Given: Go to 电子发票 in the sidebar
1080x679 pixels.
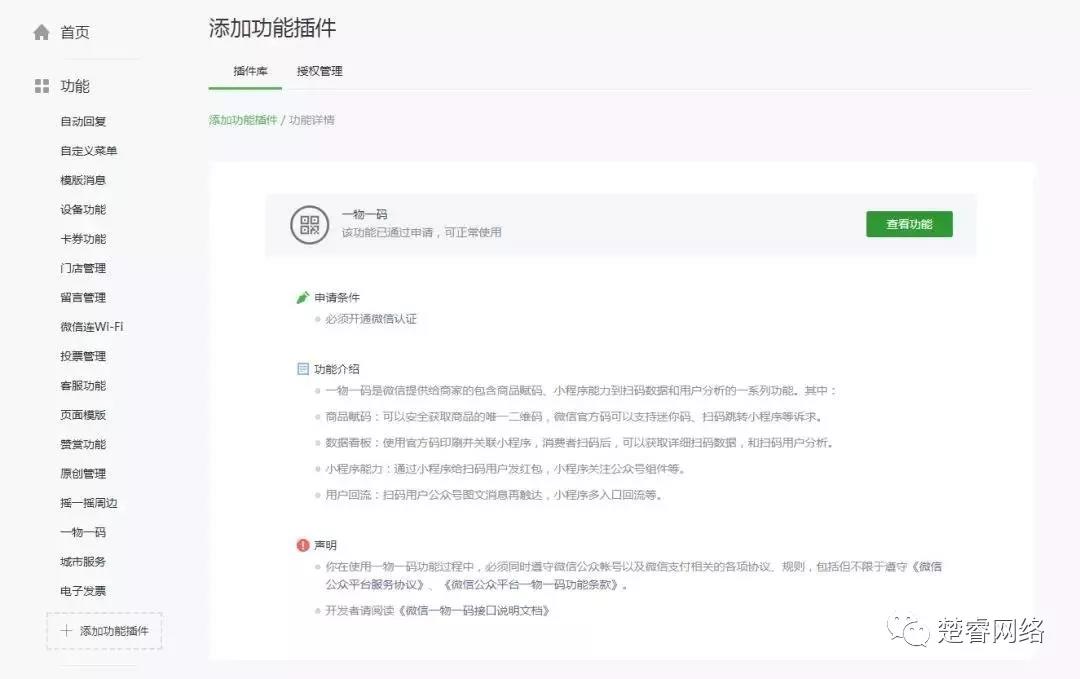Looking at the screenshot, I should (x=83, y=591).
